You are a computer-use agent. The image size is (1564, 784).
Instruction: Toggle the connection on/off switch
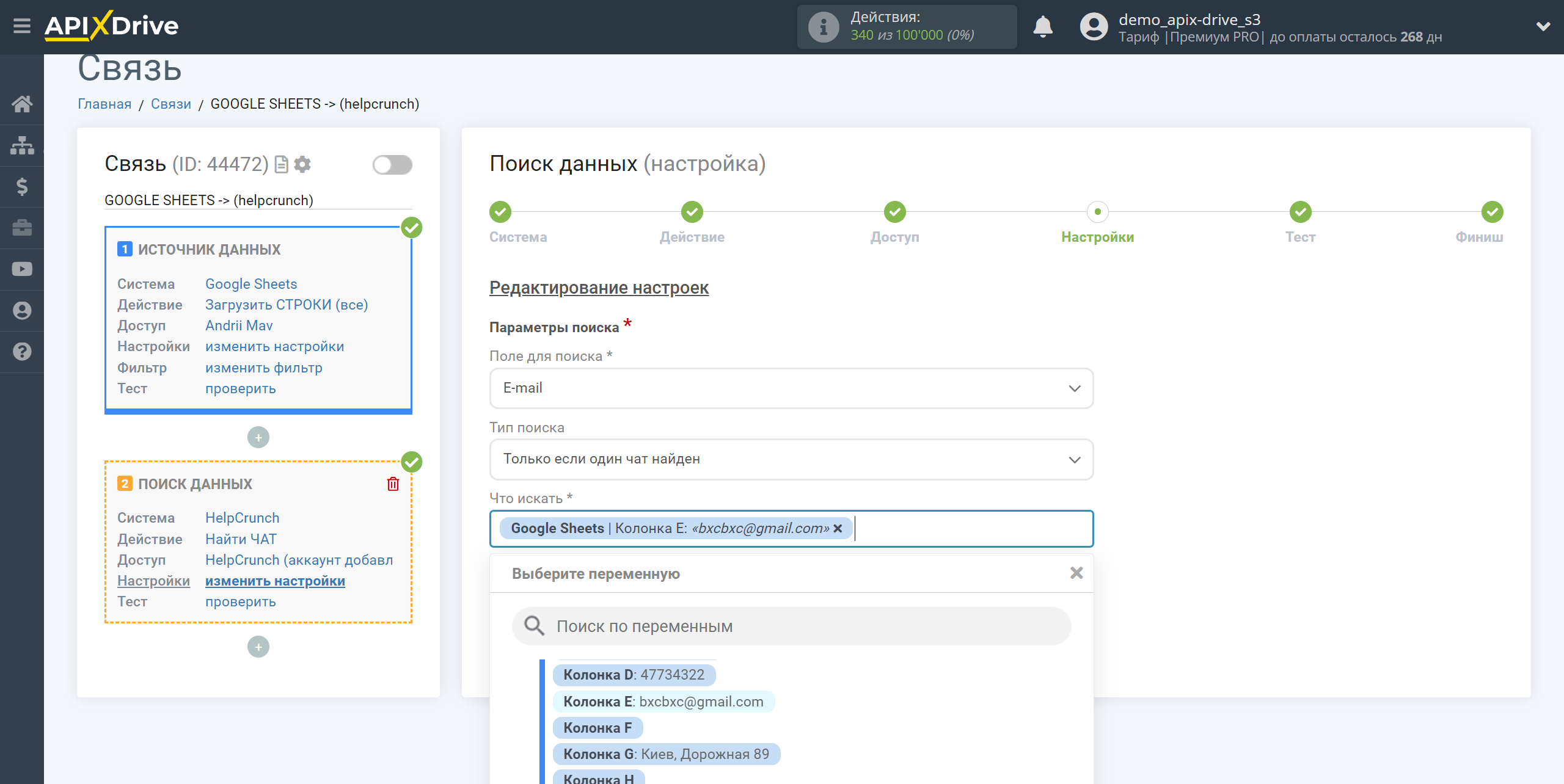click(392, 165)
